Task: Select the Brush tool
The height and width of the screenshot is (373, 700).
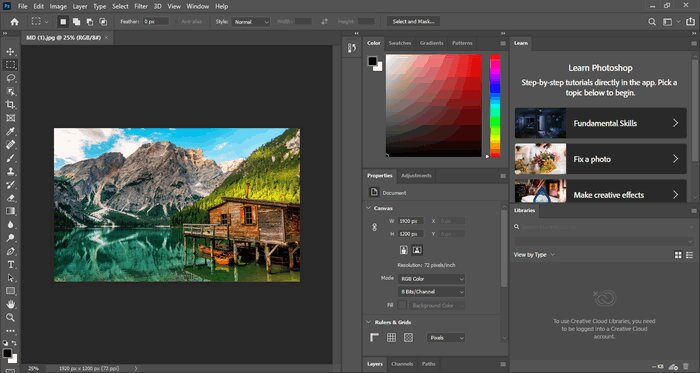Action: [x=10, y=158]
